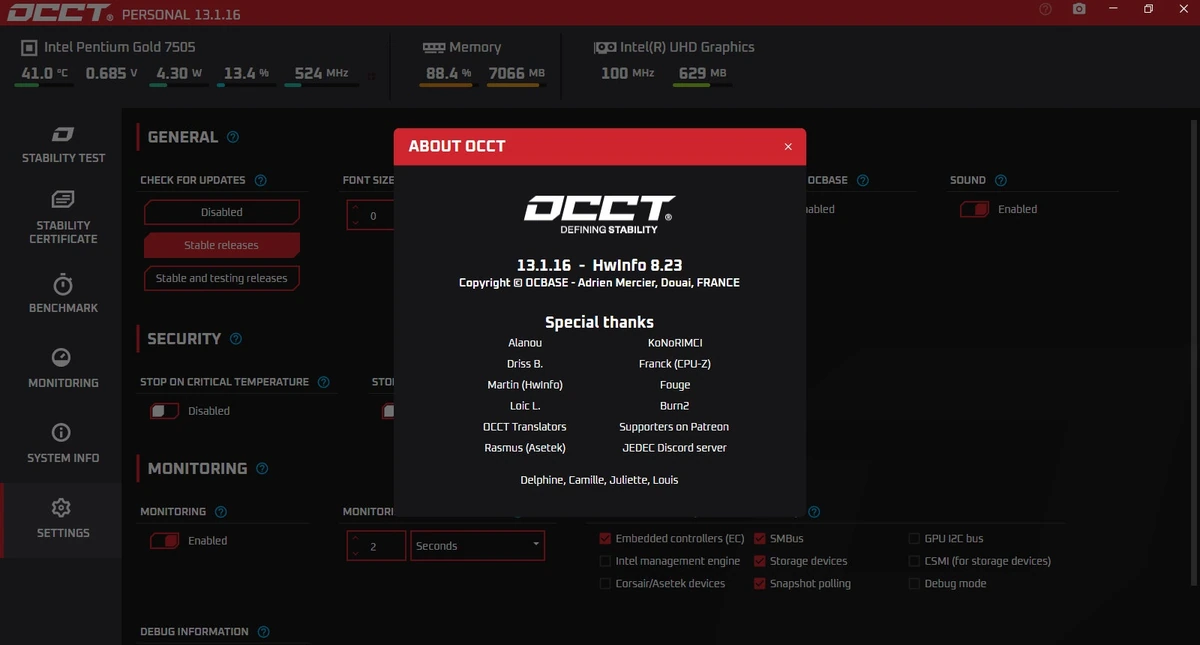Screen dimensions: 1200x645
Task: Click Martin (HwInfo) in the thanks list
Action: [x=525, y=385]
